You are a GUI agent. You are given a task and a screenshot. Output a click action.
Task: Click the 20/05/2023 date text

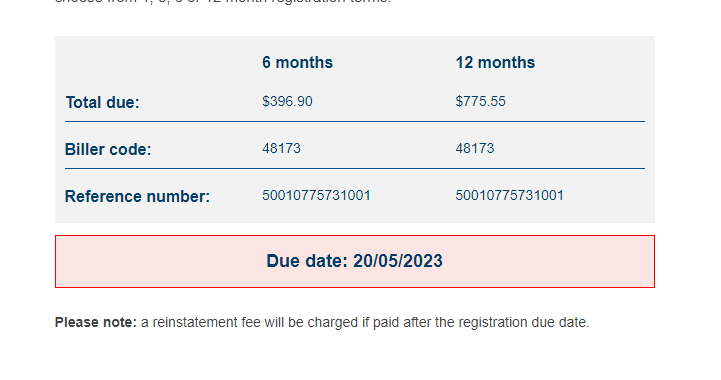398,261
